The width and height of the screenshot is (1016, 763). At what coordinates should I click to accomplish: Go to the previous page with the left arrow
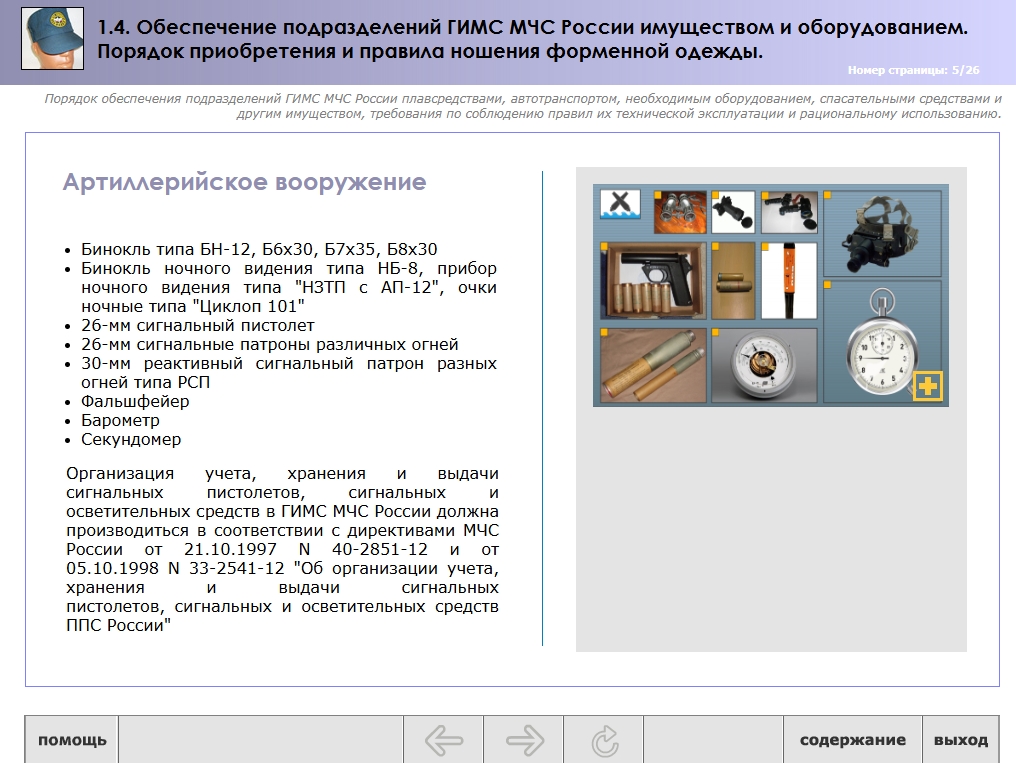coord(444,740)
